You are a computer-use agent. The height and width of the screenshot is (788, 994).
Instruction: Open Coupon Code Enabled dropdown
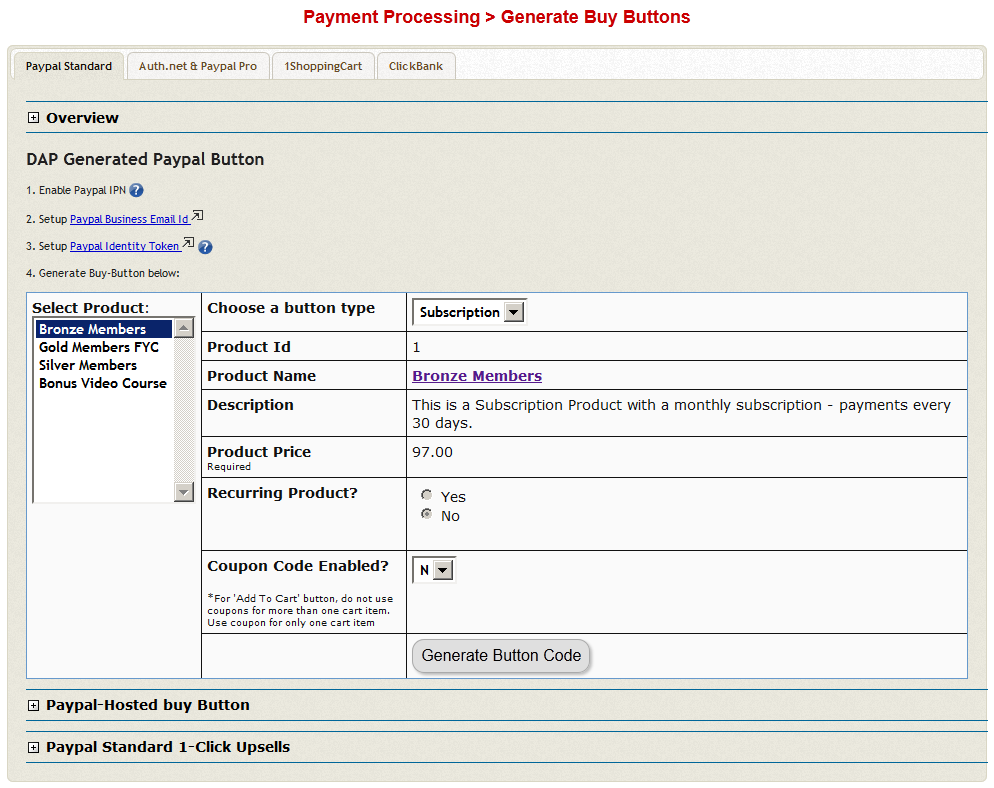coord(434,570)
